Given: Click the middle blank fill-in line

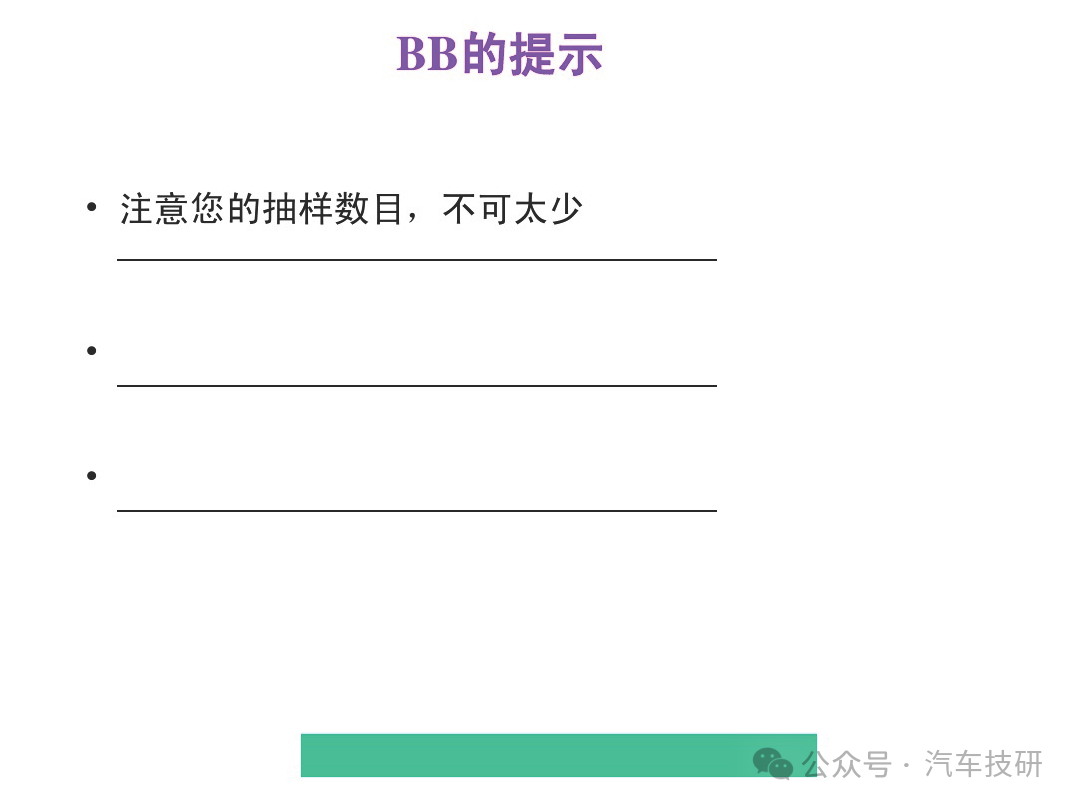Looking at the screenshot, I should (x=417, y=386).
